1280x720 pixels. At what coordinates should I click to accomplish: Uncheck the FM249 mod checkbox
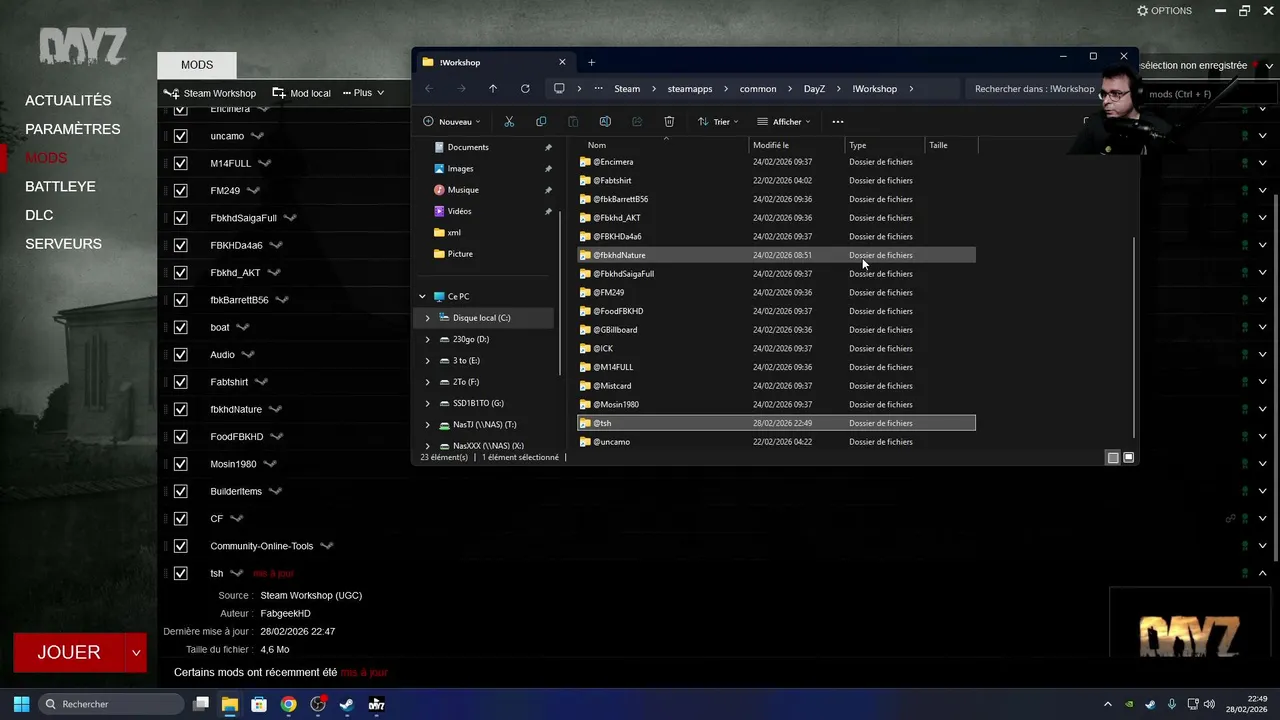(x=181, y=190)
